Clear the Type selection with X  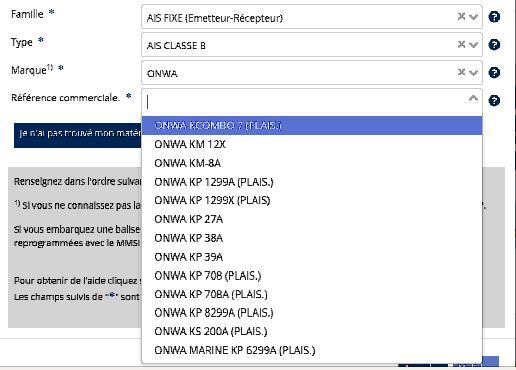tap(461, 44)
